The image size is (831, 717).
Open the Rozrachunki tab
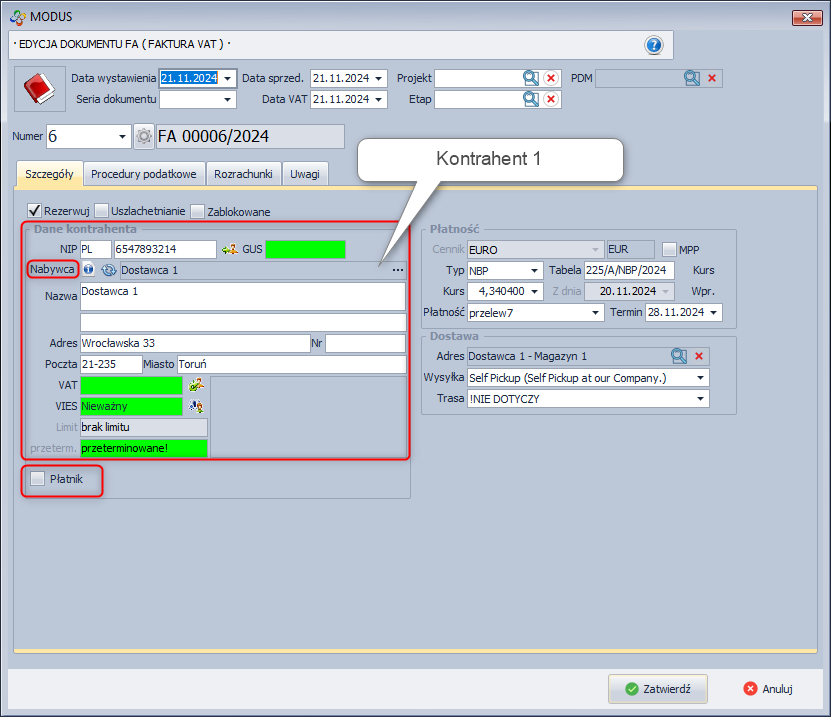(244, 173)
